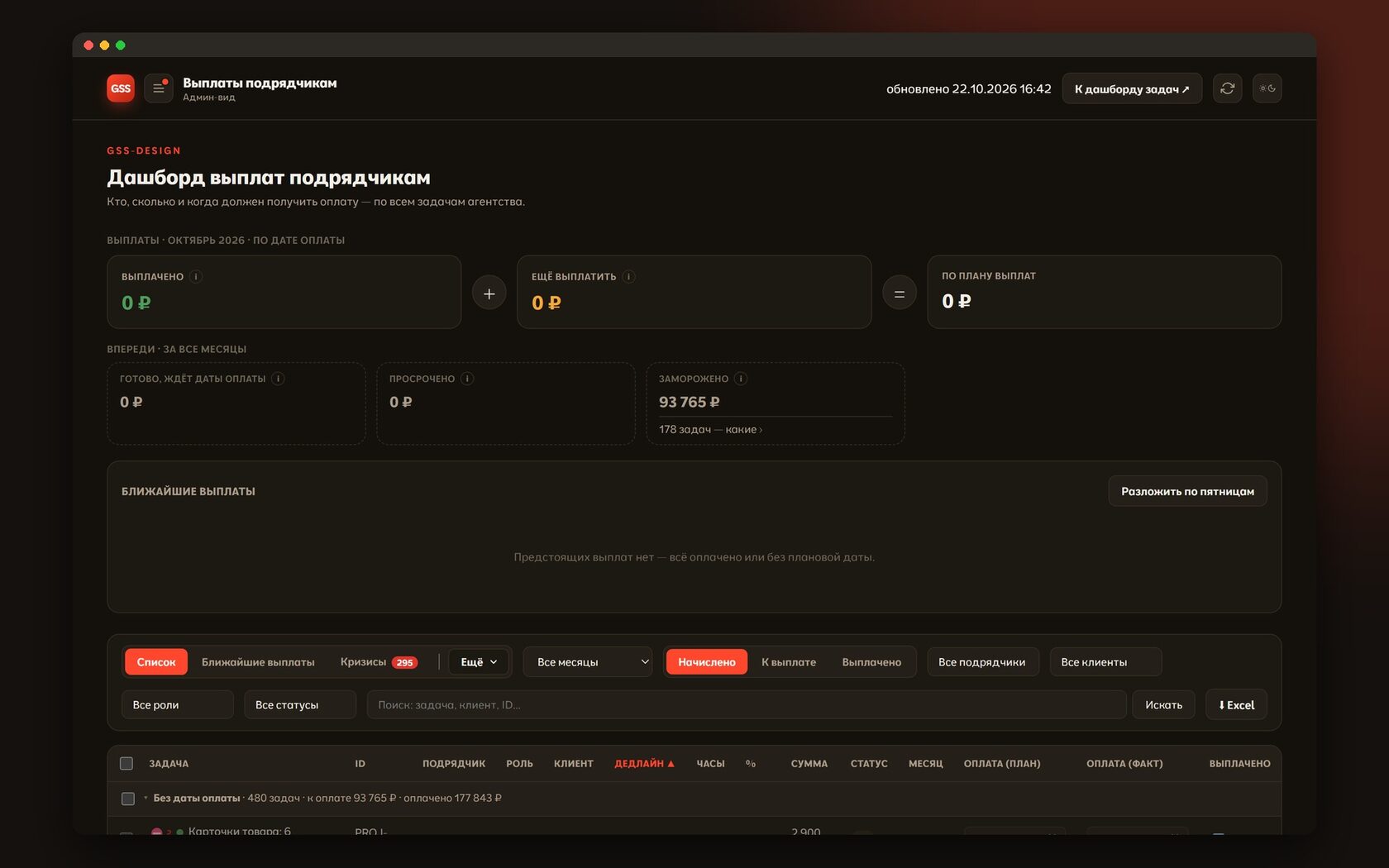
Task: Click the GSS logo icon
Action: [121, 88]
